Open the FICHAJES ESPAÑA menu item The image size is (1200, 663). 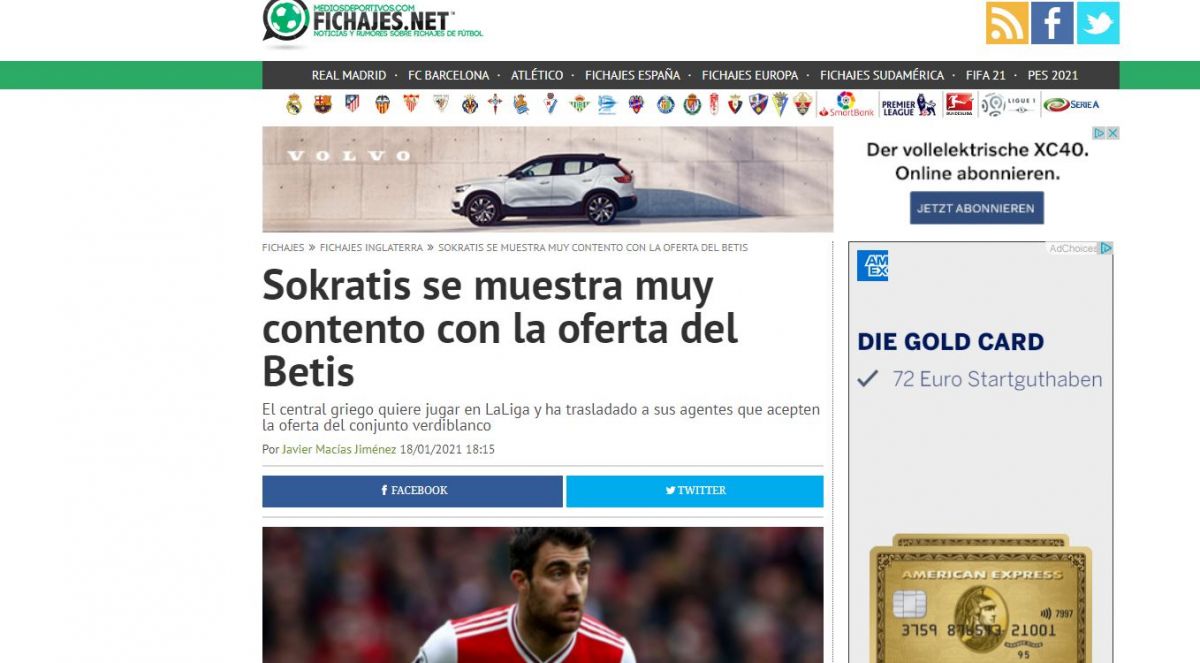click(633, 75)
